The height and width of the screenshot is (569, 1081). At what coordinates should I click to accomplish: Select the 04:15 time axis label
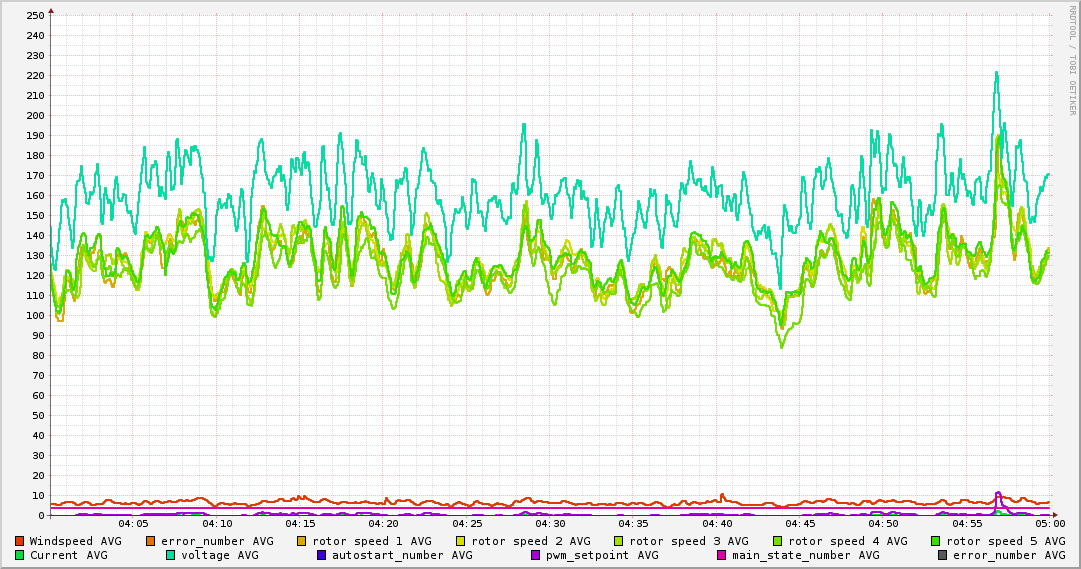click(300, 524)
